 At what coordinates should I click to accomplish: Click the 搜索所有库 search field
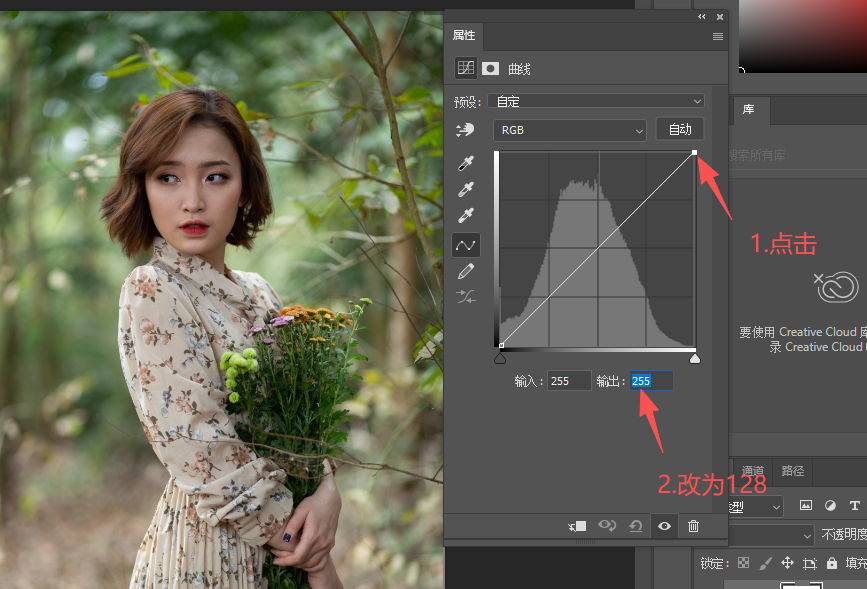[x=797, y=155]
